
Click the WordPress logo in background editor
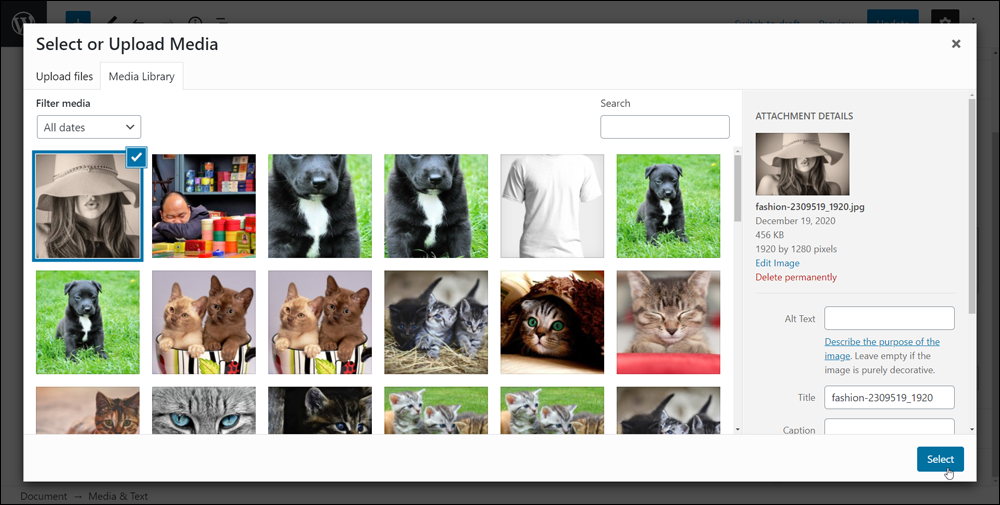(x=23, y=23)
